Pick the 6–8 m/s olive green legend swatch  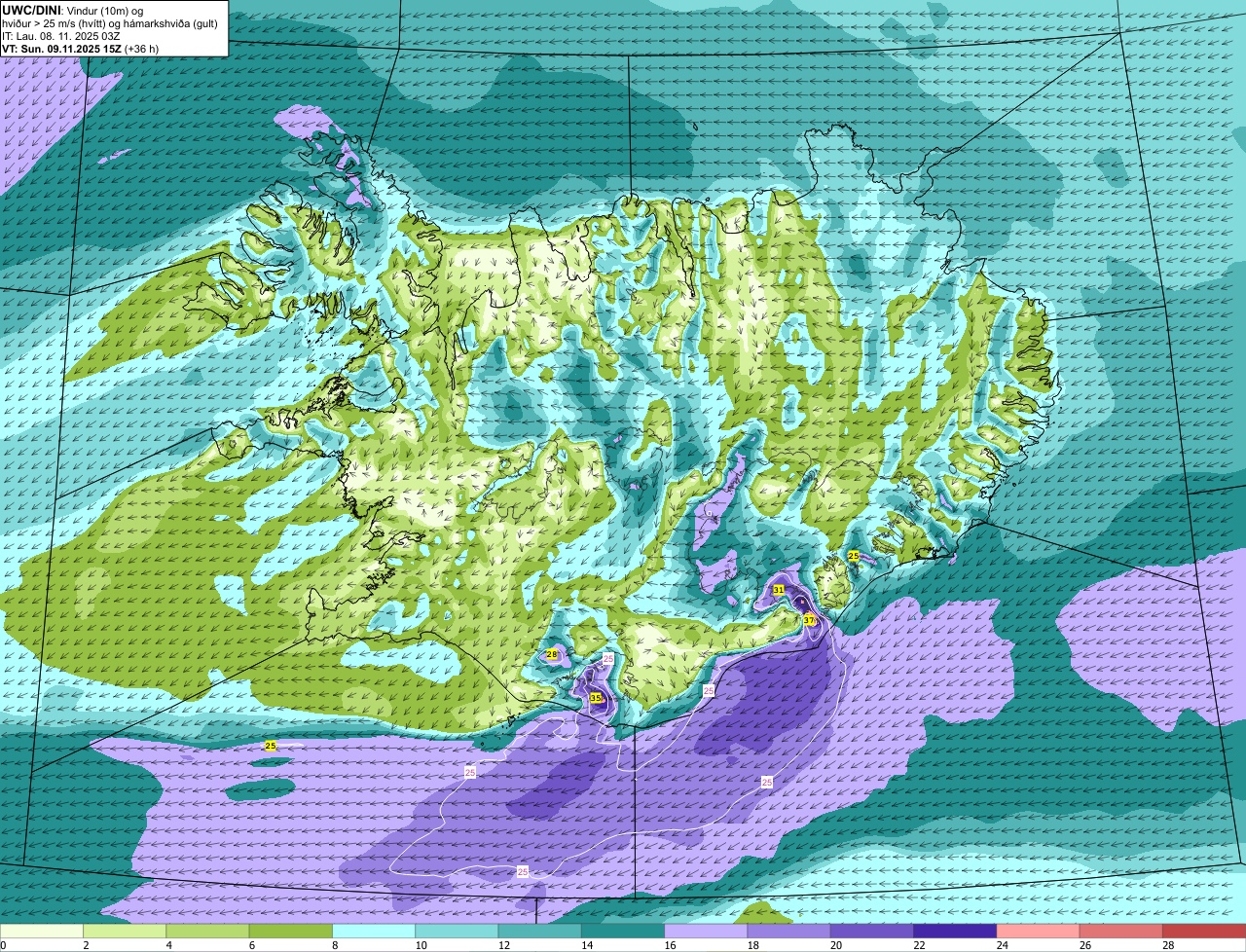click(x=290, y=932)
